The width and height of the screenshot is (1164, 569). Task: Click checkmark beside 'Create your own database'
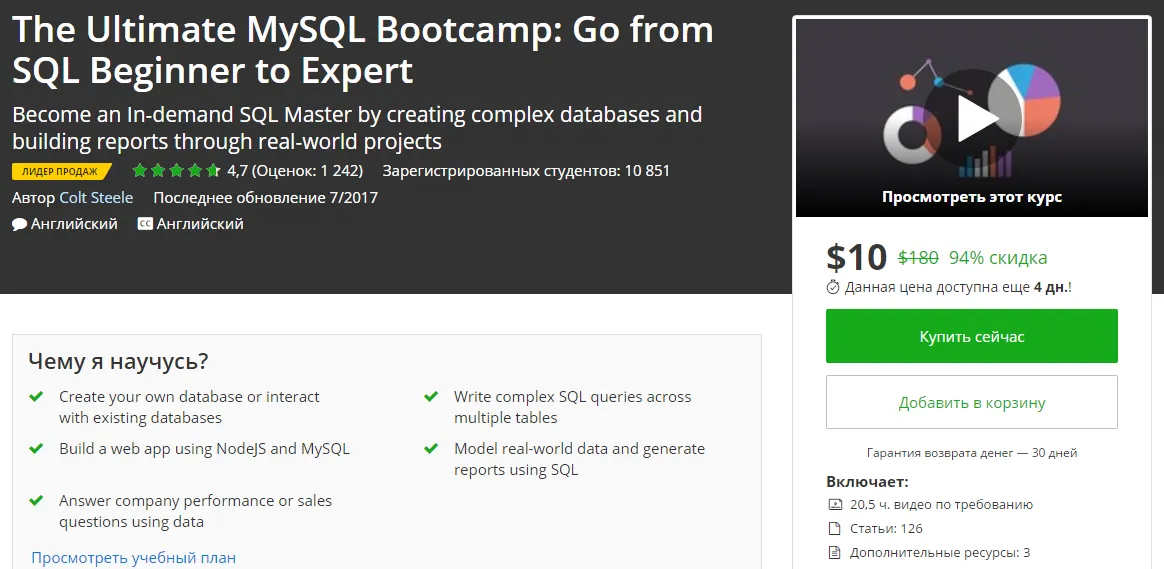point(36,397)
